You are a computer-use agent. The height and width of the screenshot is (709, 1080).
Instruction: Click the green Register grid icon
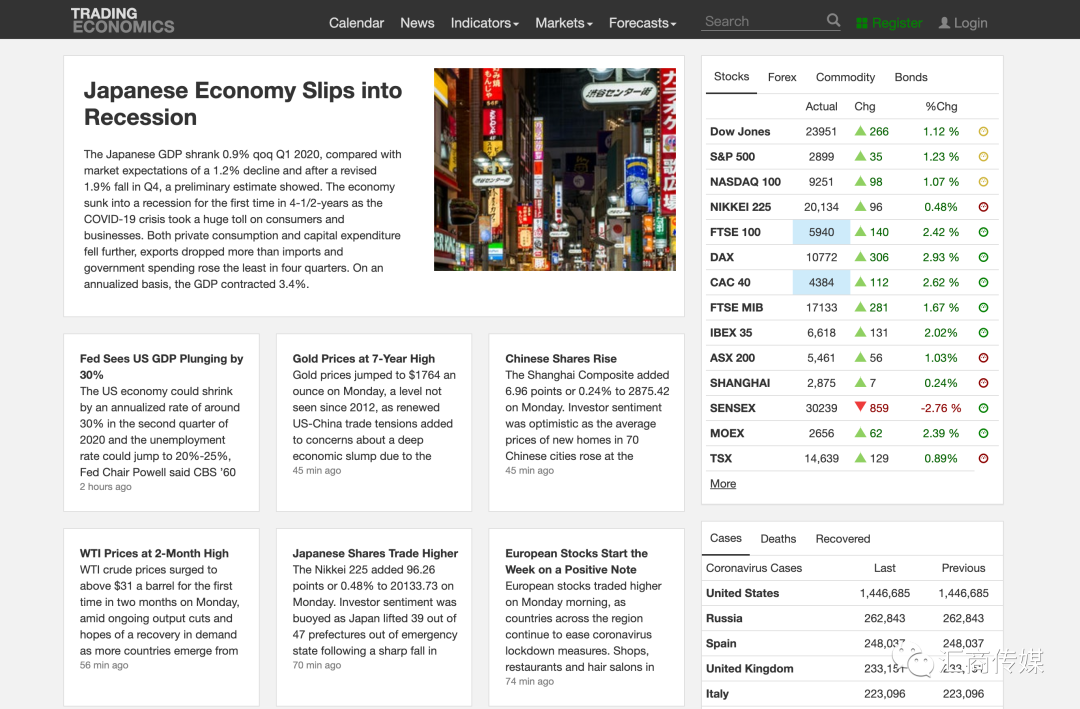tap(862, 23)
